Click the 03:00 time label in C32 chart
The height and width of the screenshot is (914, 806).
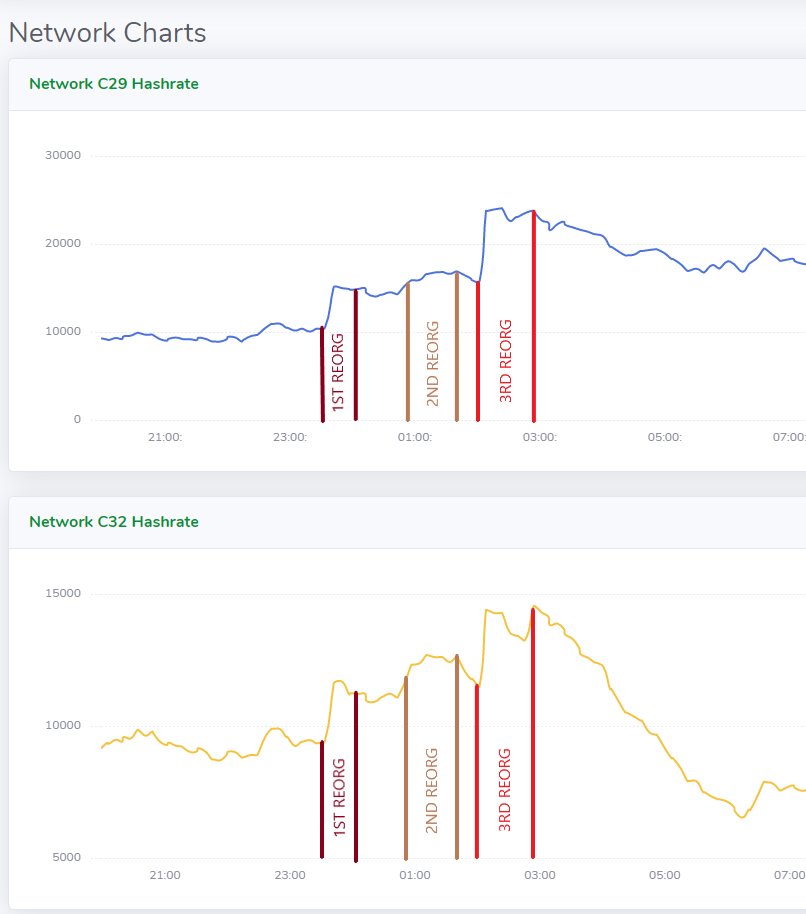540,875
